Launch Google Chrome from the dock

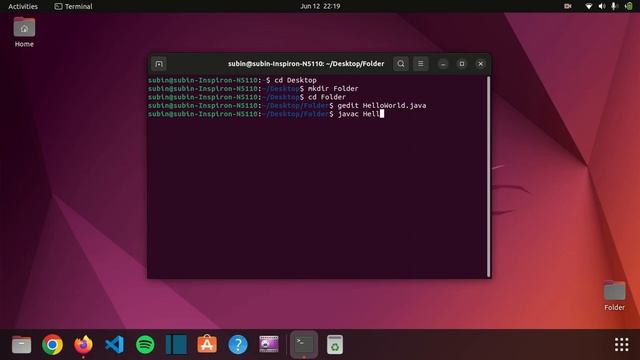[52, 345]
